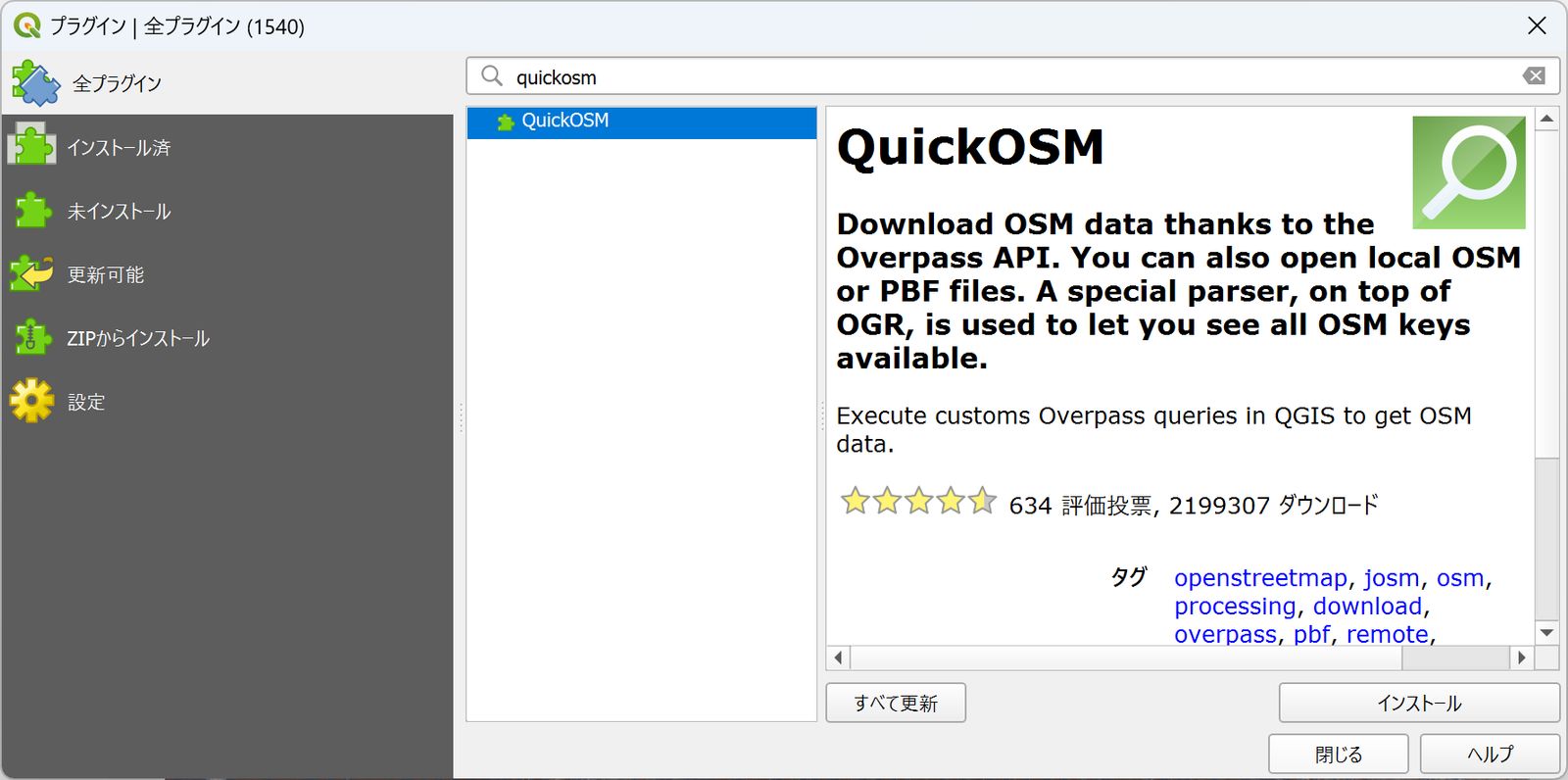This screenshot has height=780, width=1568.
Task: Open the download tag link
Action: [x=1367, y=607]
